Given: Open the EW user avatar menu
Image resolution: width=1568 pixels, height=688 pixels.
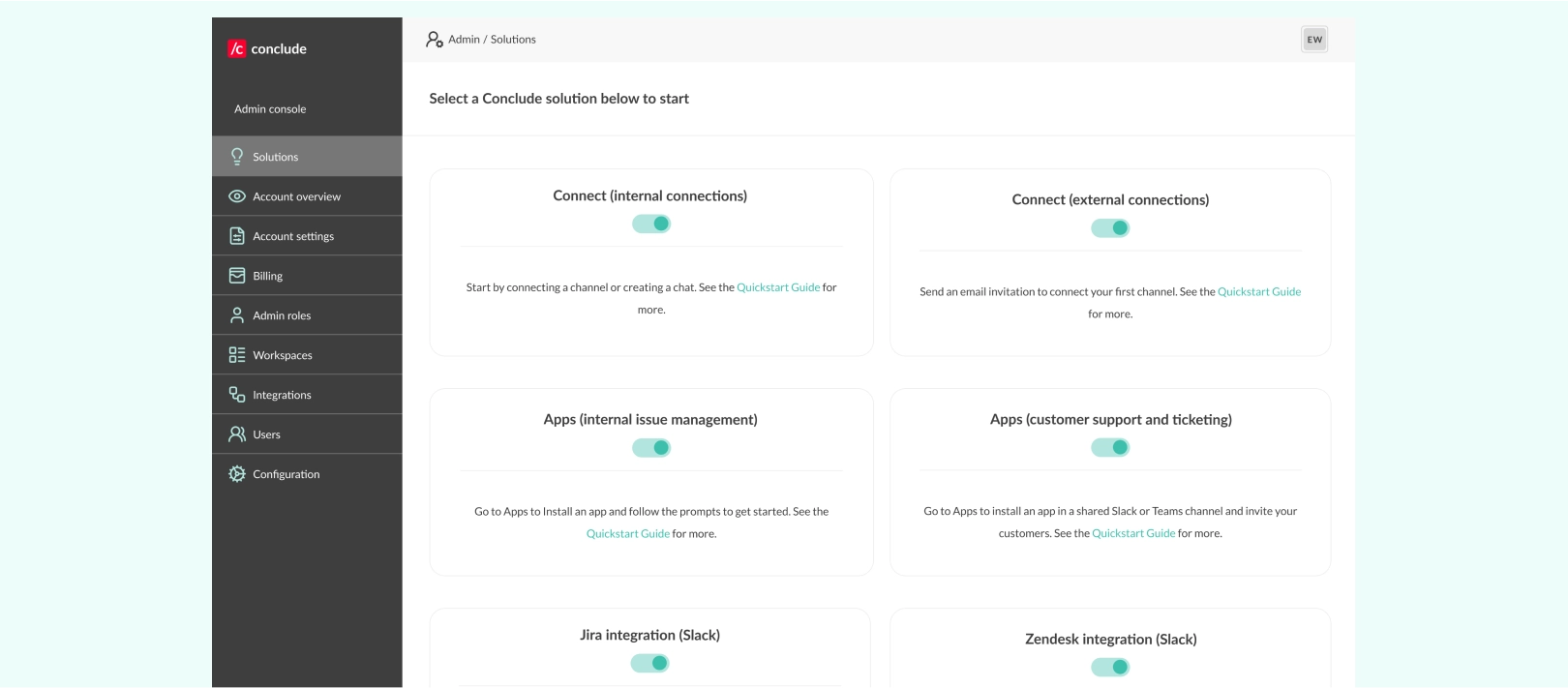Looking at the screenshot, I should coord(1314,40).
